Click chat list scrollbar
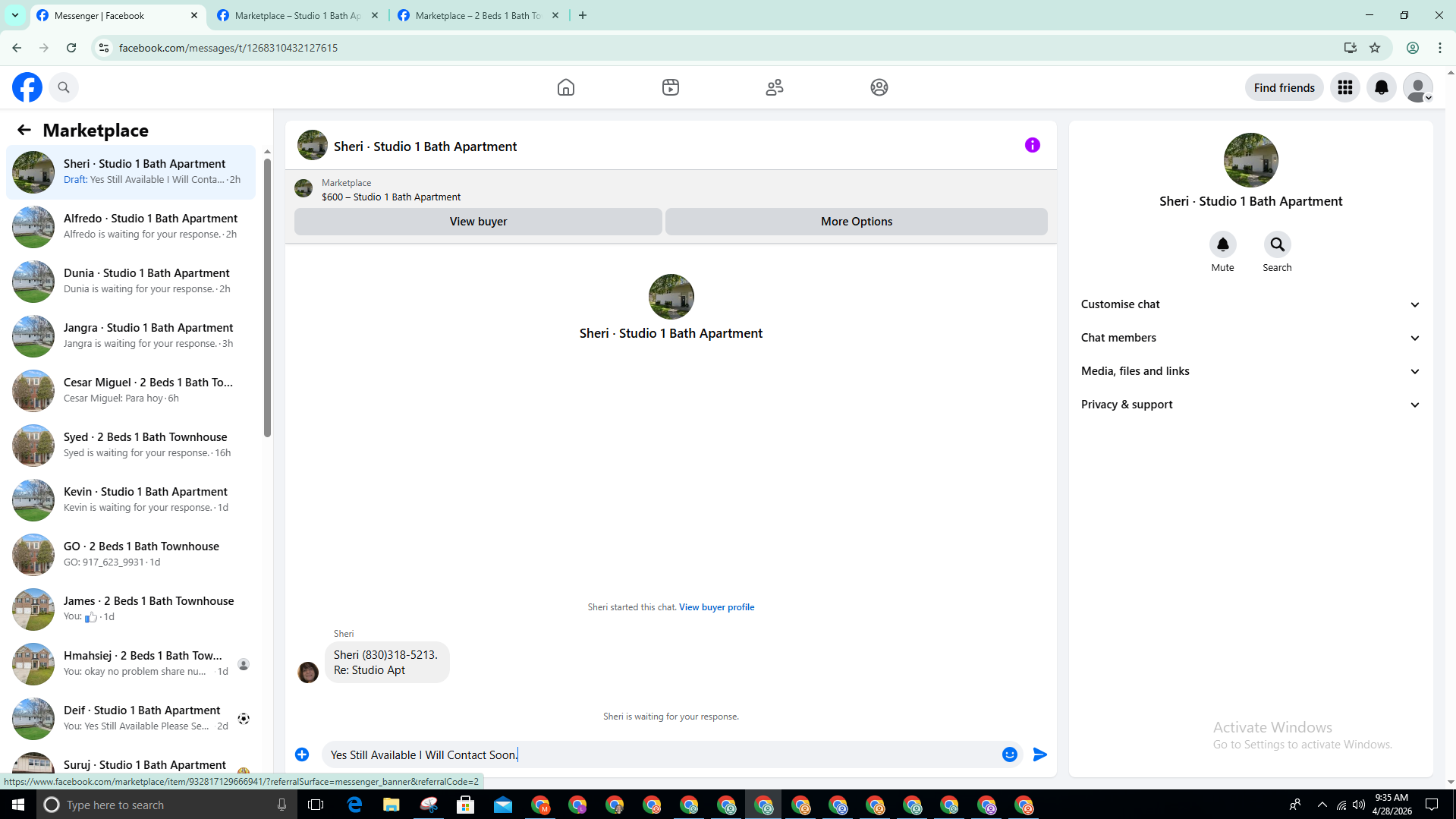This screenshot has width=1456, height=819. click(x=267, y=296)
